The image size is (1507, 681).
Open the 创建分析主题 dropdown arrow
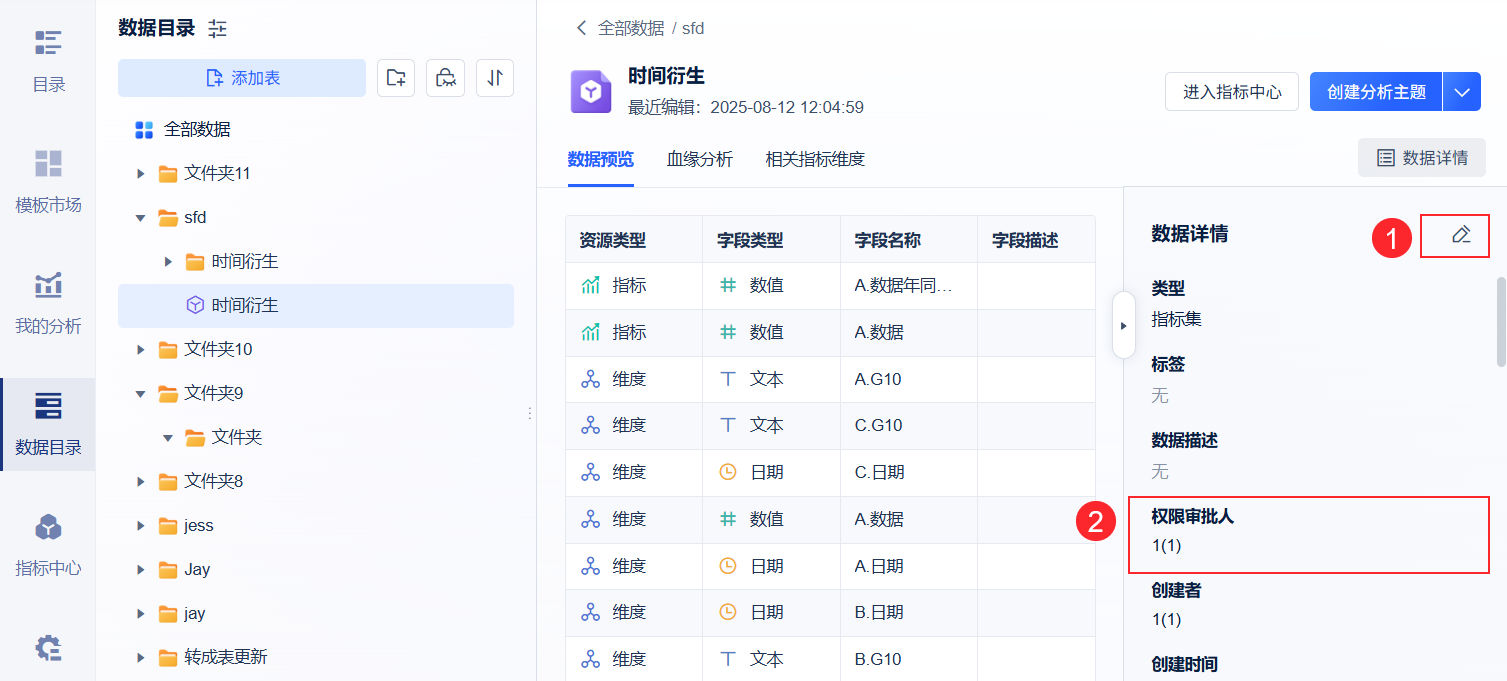tap(1461, 92)
